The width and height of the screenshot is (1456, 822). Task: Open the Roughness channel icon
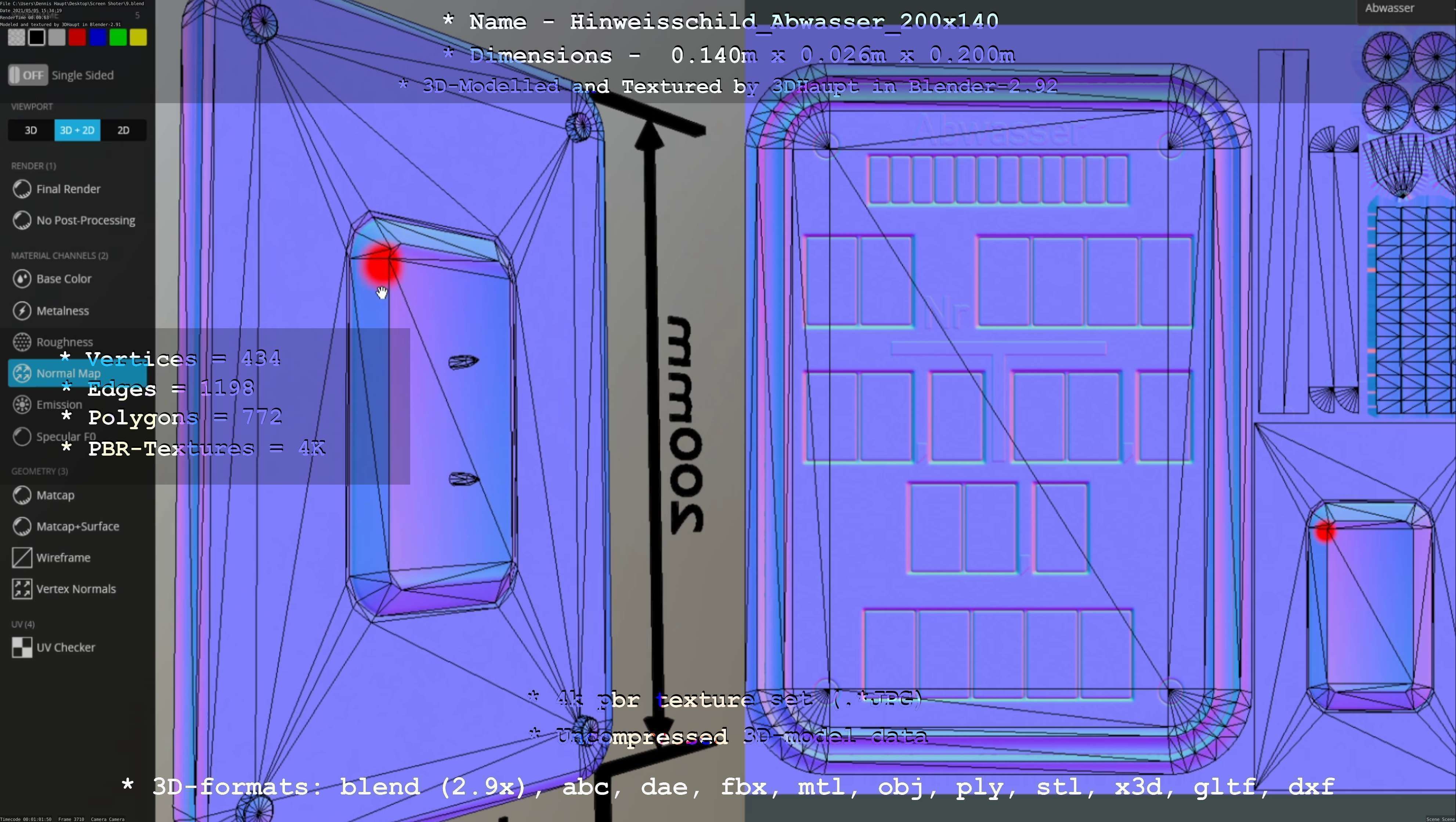coord(22,342)
